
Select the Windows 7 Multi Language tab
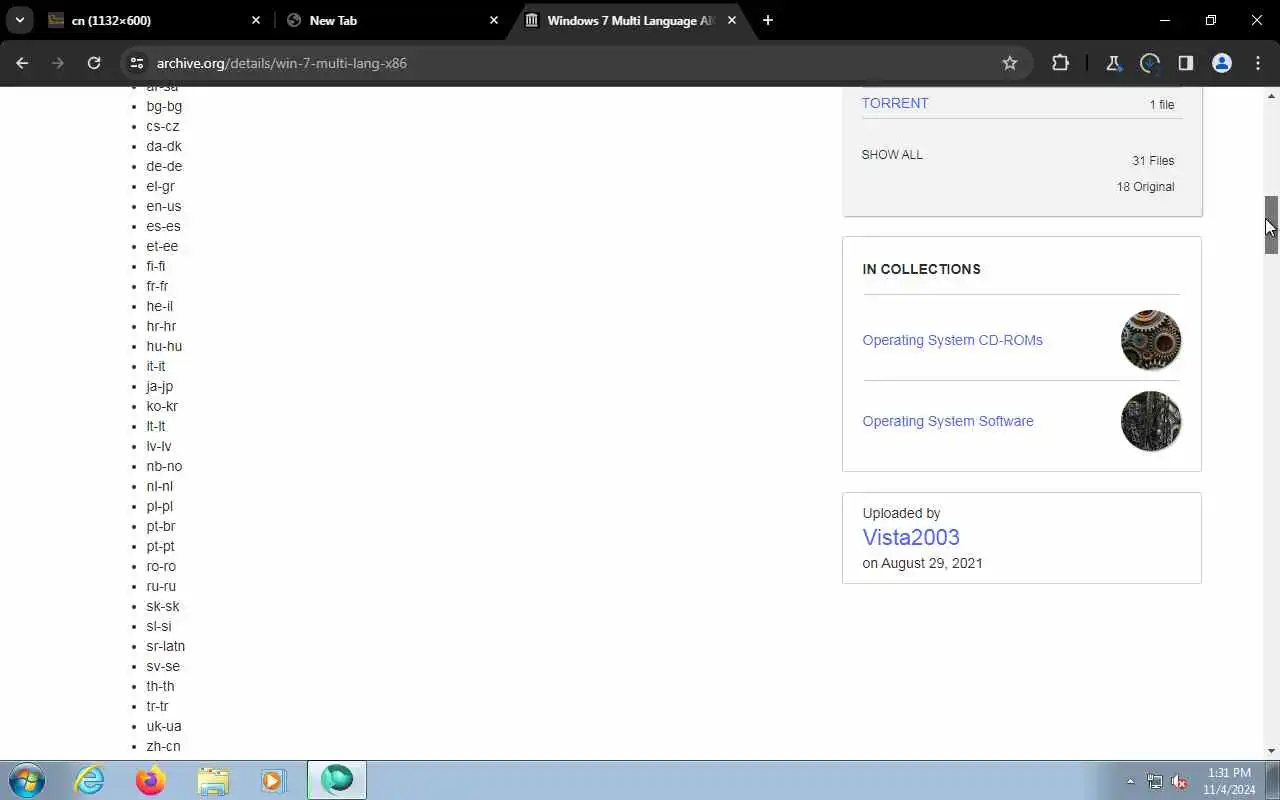(x=630, y=20)
